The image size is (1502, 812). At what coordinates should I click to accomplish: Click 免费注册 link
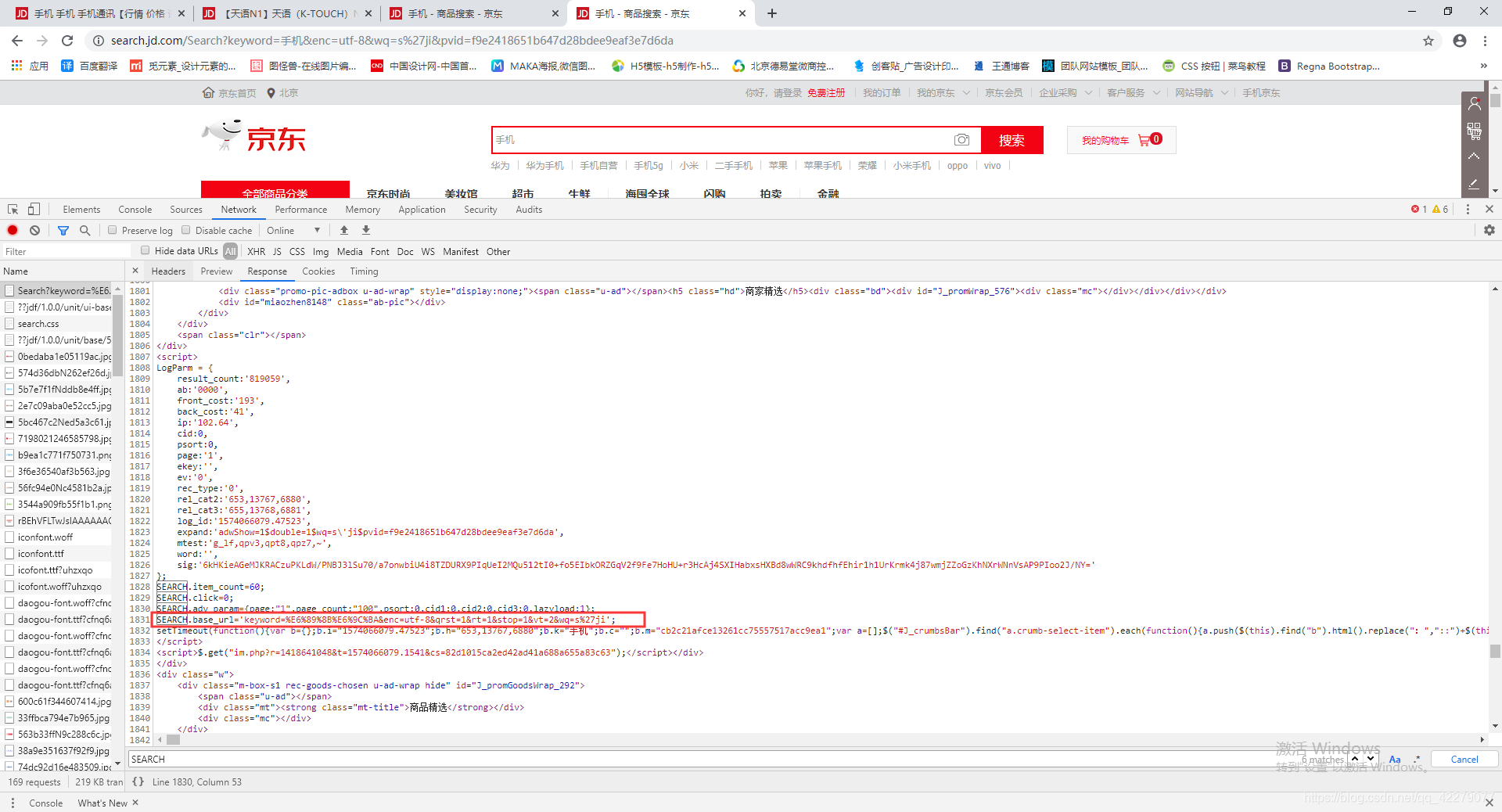pos(826,92)
